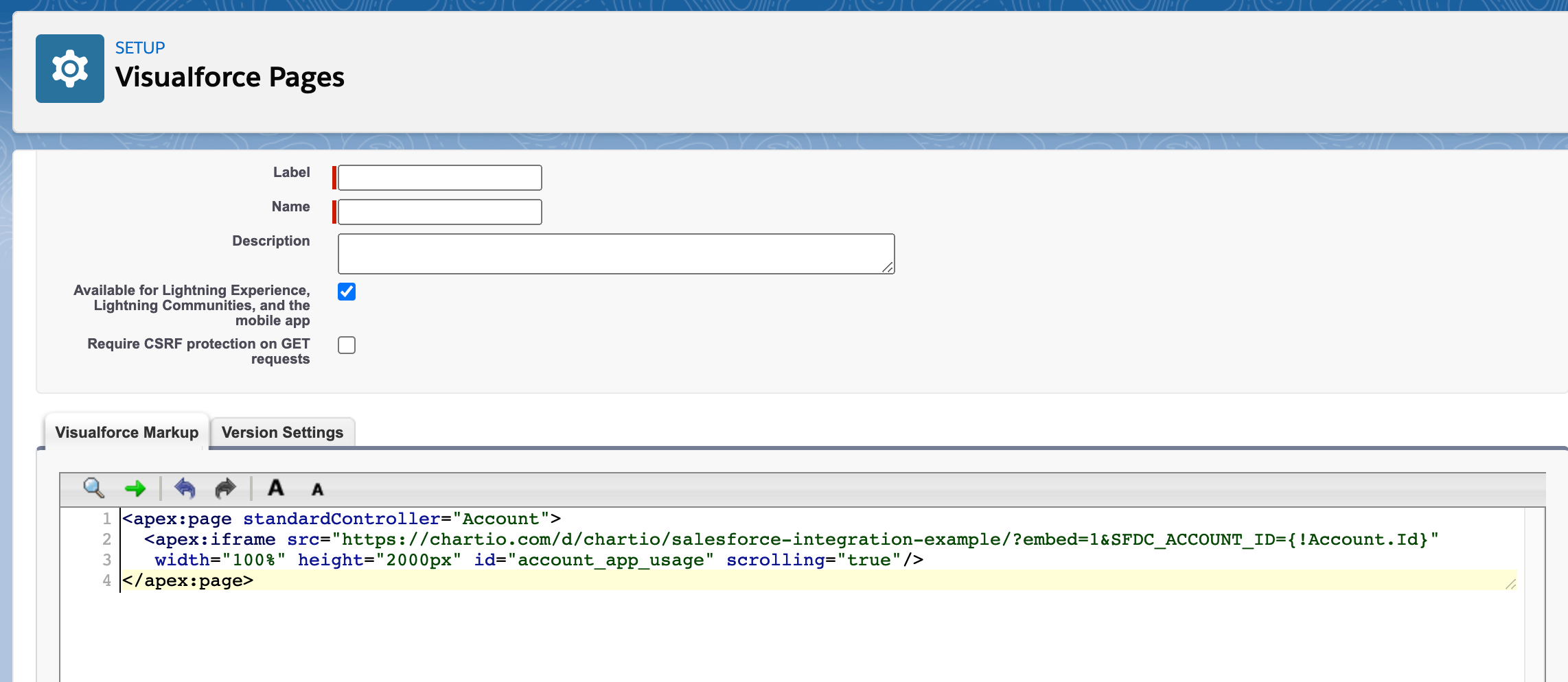Viewport: 1568px width, 682px height.
Task: Open the editor search magnifier tool
Action: pyautogui.click(x=93, y=488)
